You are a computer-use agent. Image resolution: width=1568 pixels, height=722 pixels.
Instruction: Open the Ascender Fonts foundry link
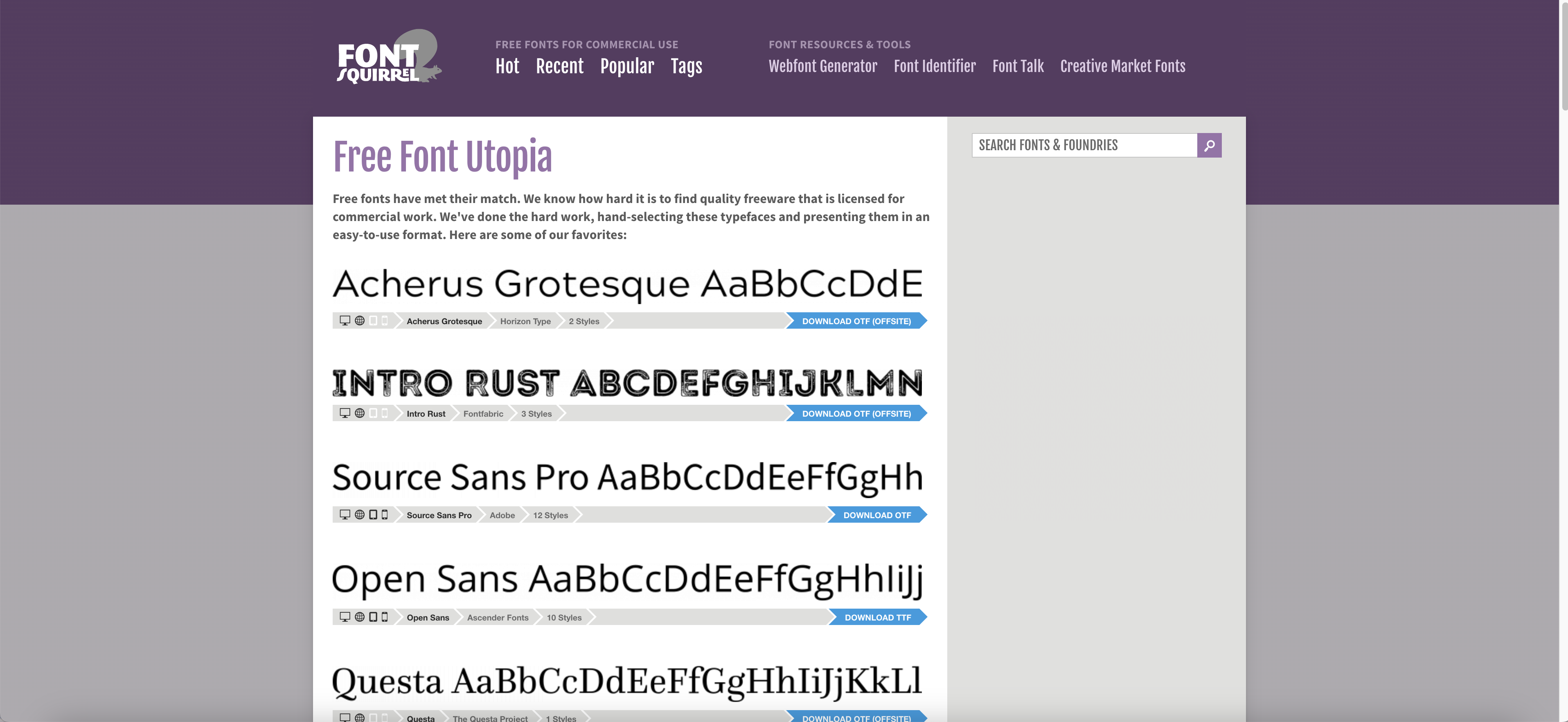498,618
